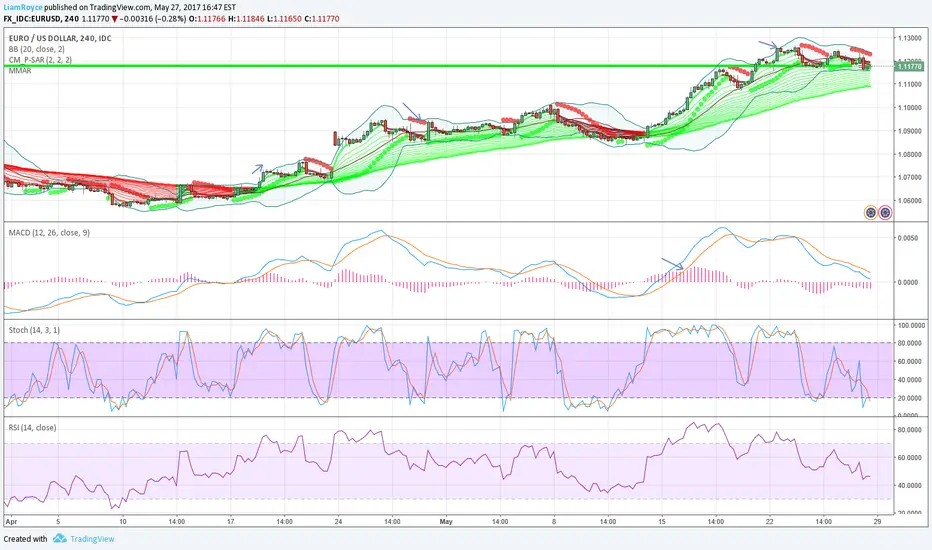Click the 29 date label on time axis
Image resolution: width=932 pixels, height=550 pixels.
coord(877,521)
